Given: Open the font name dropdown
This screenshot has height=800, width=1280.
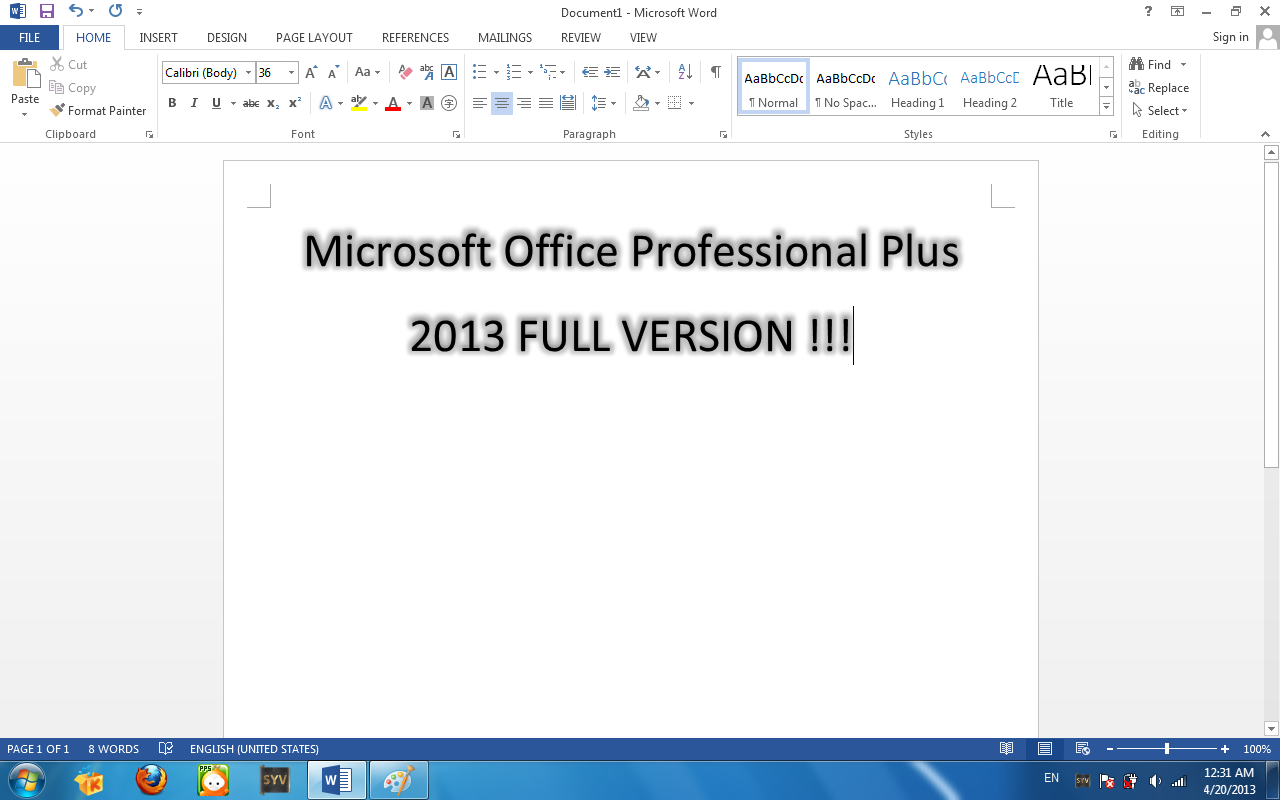Looking at the screenshot, I should tap(248, 73).
